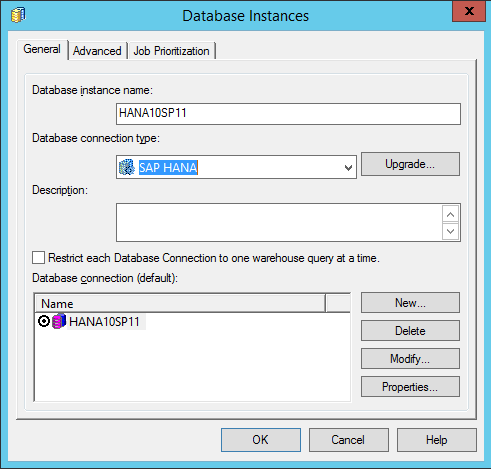Select the HANA10SP11 default connection radio button
This screenshot has height=470, width=491.
(44, 321)
